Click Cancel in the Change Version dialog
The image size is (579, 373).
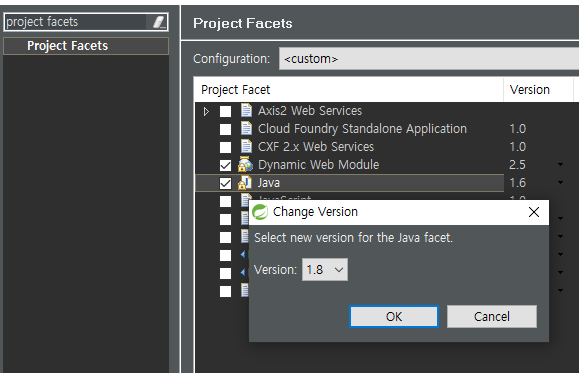pyautogui.click(x=492, y=316)
